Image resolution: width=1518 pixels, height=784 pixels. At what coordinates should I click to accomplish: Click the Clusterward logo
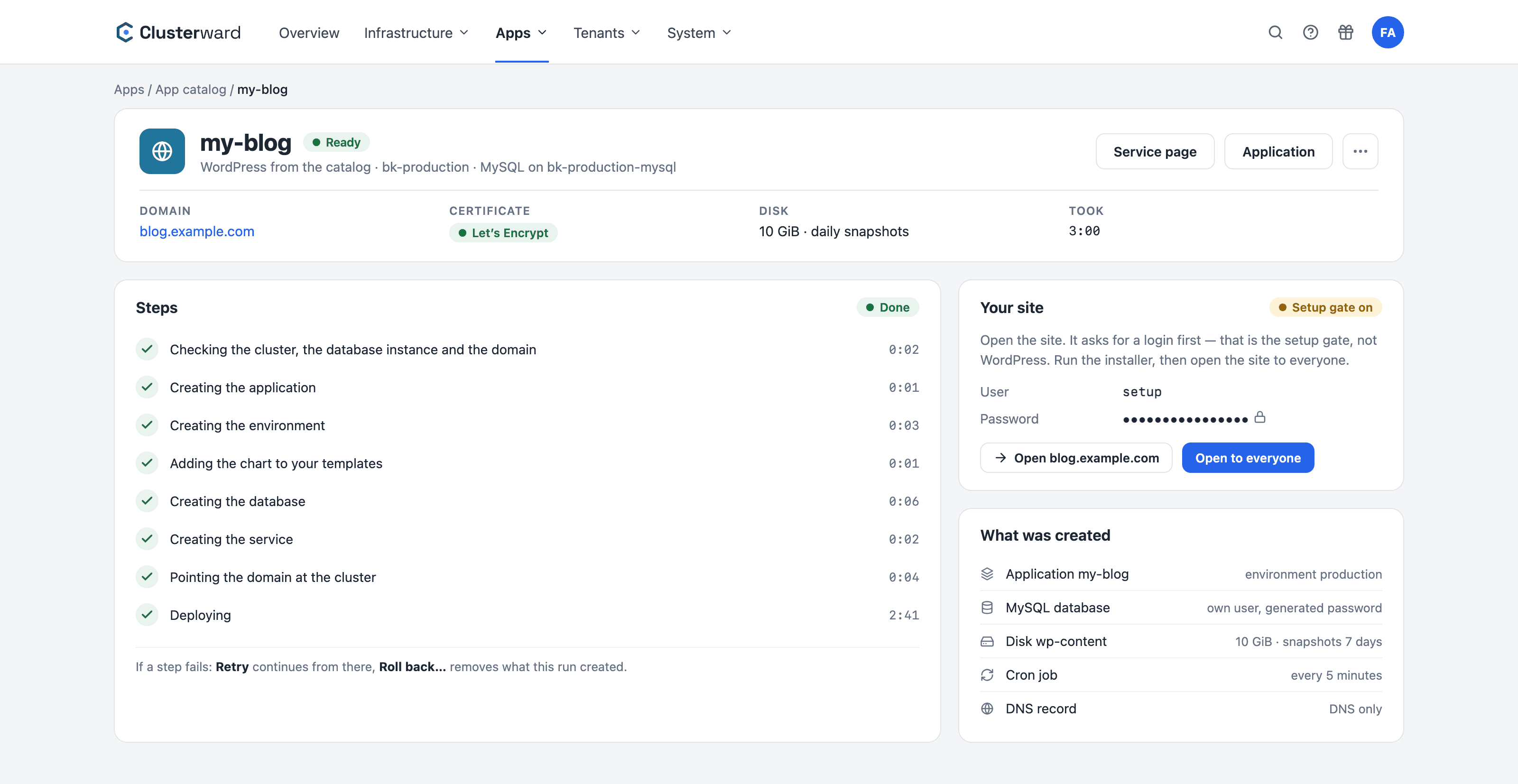pyautogui.click(x=178, y=32)
